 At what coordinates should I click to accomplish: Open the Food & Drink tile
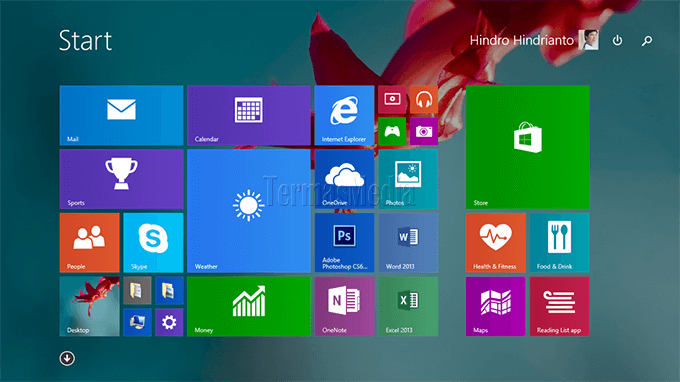(x=559, y=243)
